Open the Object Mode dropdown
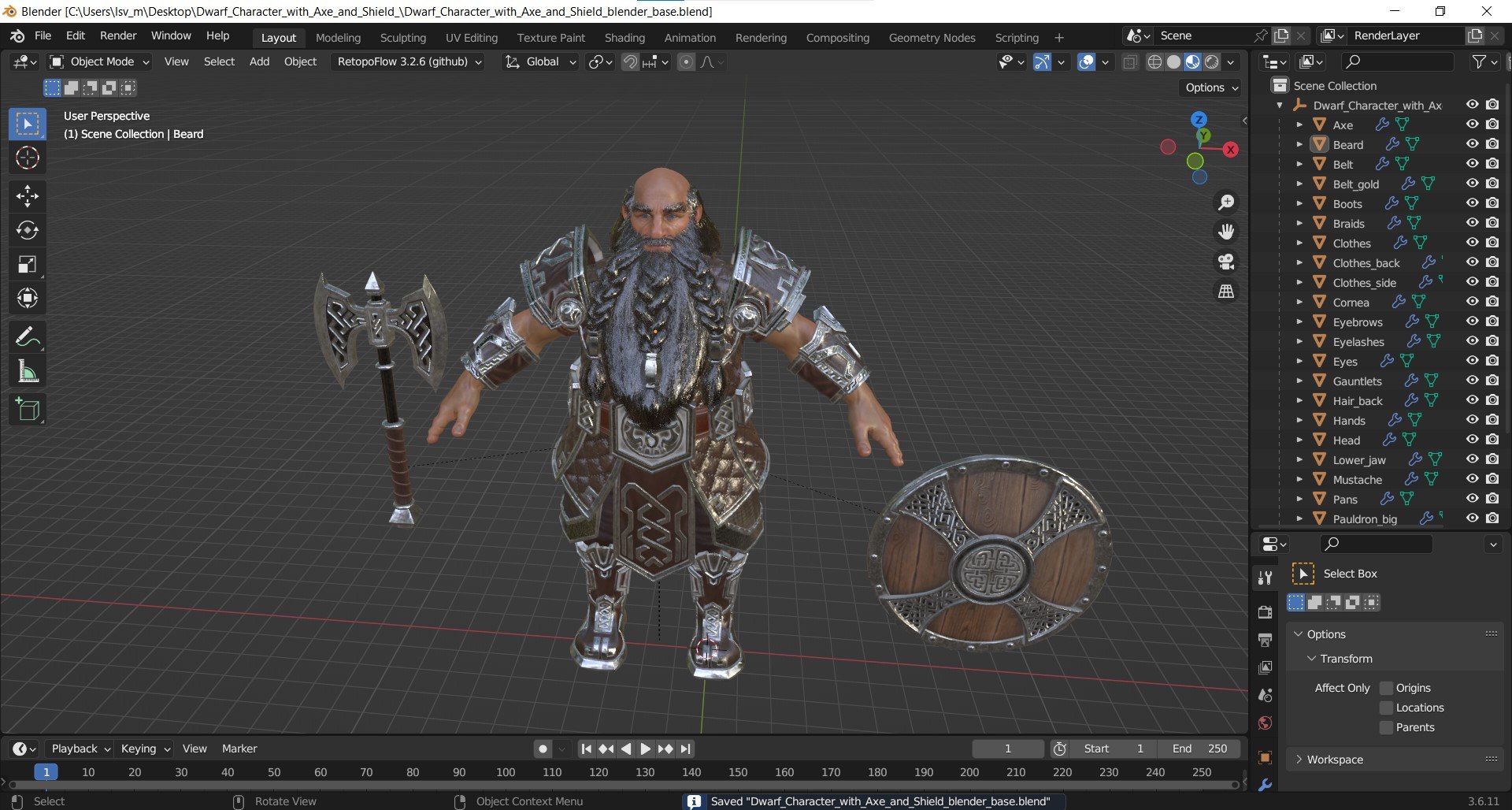The width and height of the screenshot is (1512, 810). (x=99, y=61)
